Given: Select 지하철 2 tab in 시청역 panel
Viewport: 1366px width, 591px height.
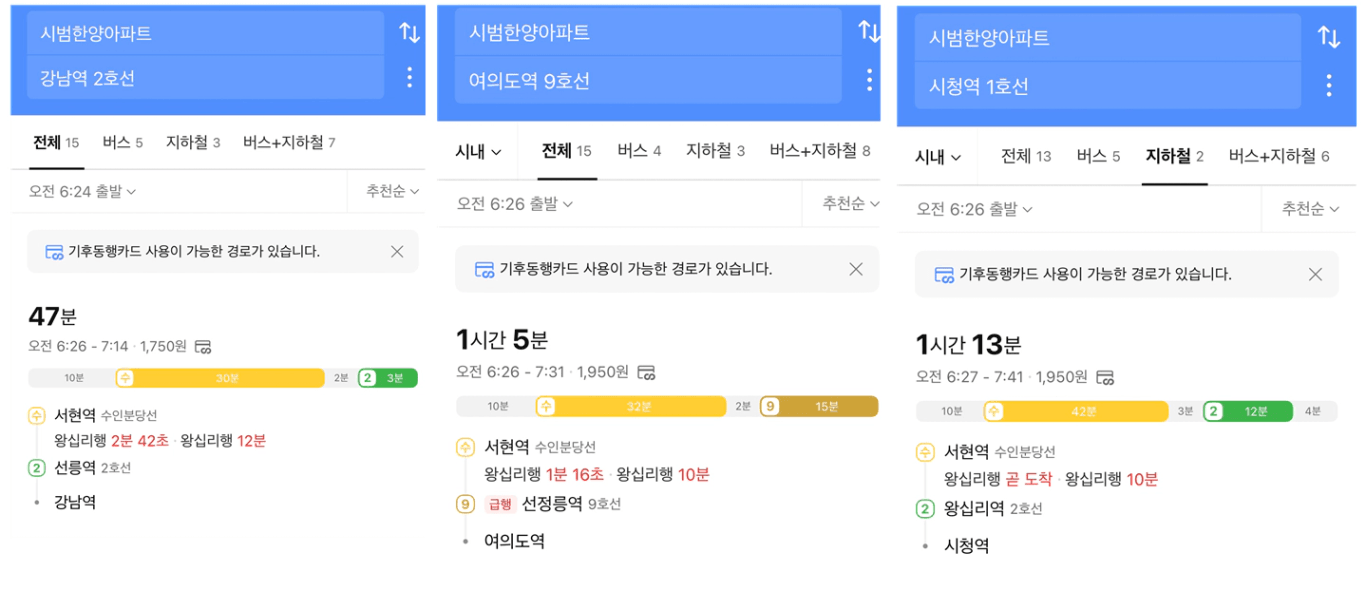Looking at the screenshot, I should click(1175, 156).
